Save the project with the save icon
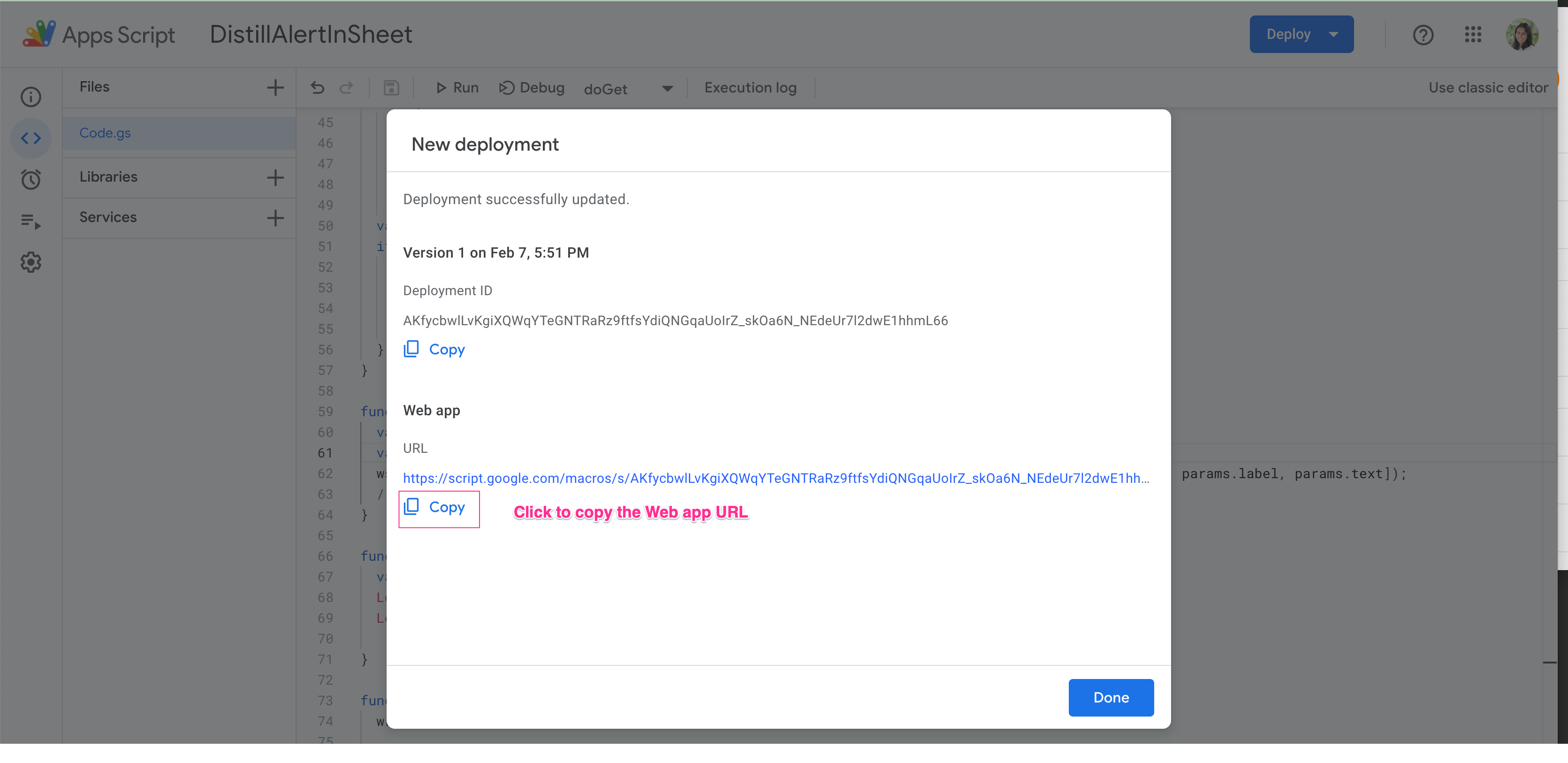This screenshot has height=763, width=1568. click(391, 88)
